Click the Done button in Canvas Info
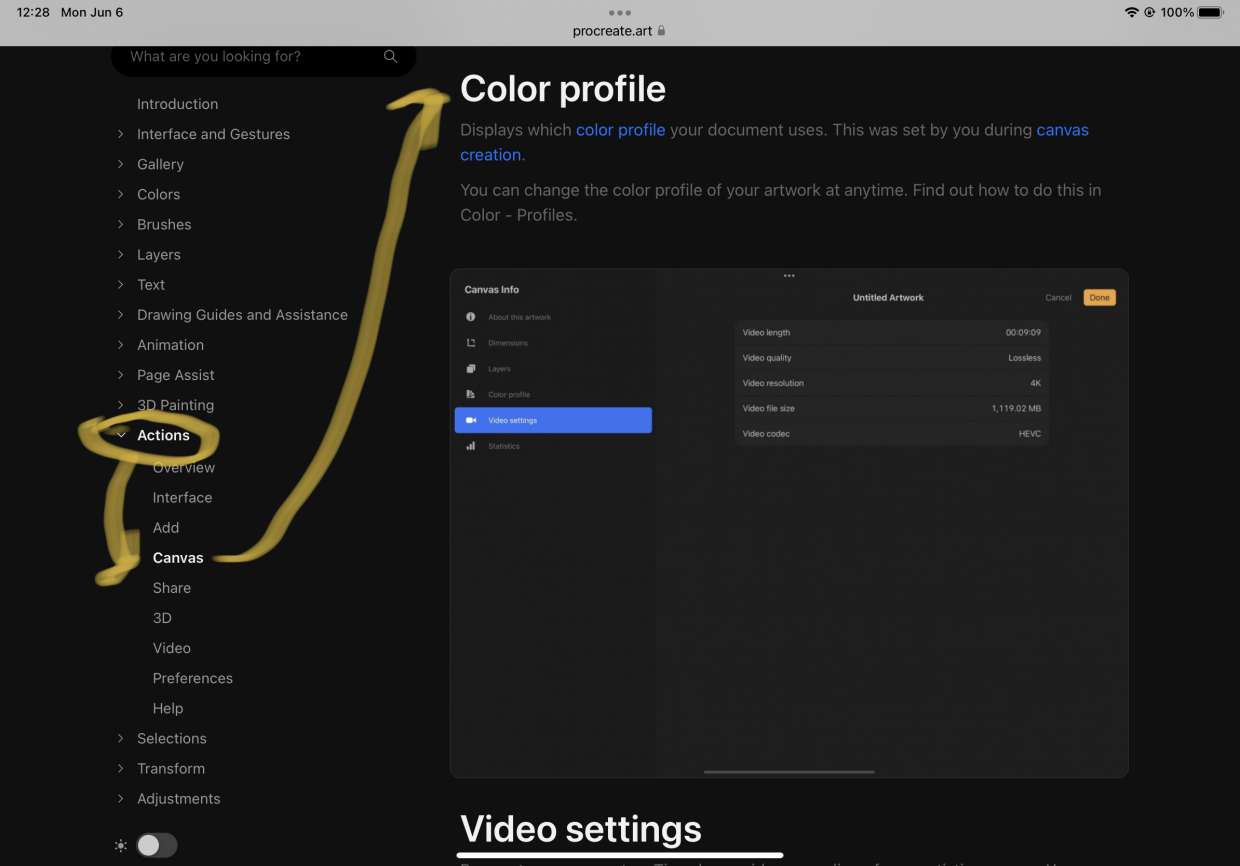1240x866 pixels. pyautogui.click(x=1099, y=297)
